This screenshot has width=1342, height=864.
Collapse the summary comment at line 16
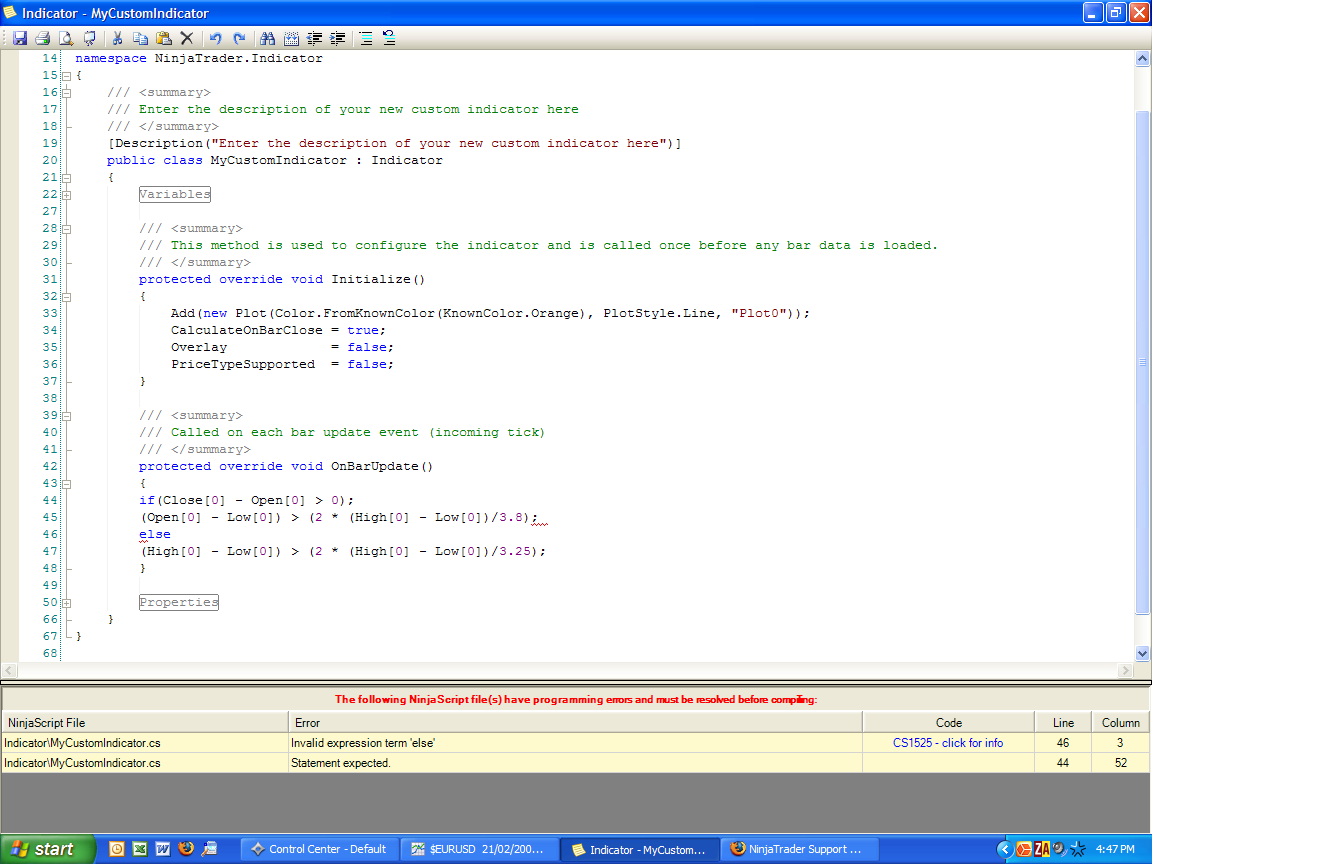66,93
